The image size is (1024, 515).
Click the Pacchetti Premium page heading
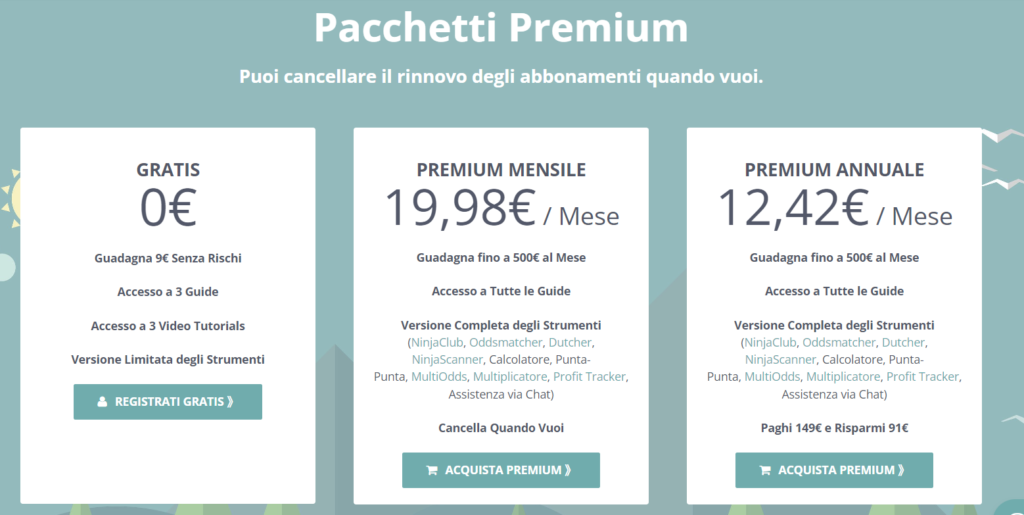tap(501, 28)
